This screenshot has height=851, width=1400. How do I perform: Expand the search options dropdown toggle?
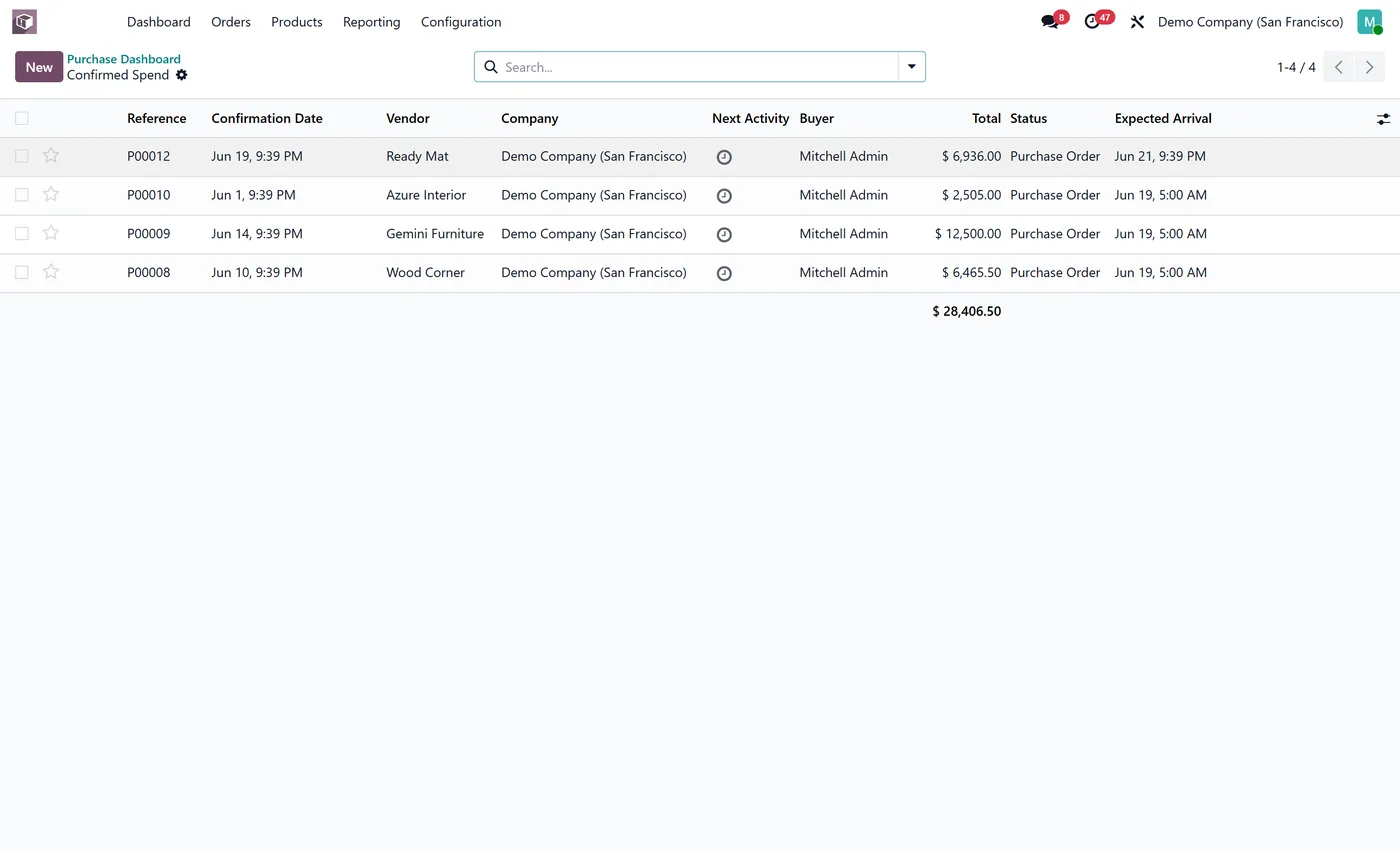[x=912, y=67]
